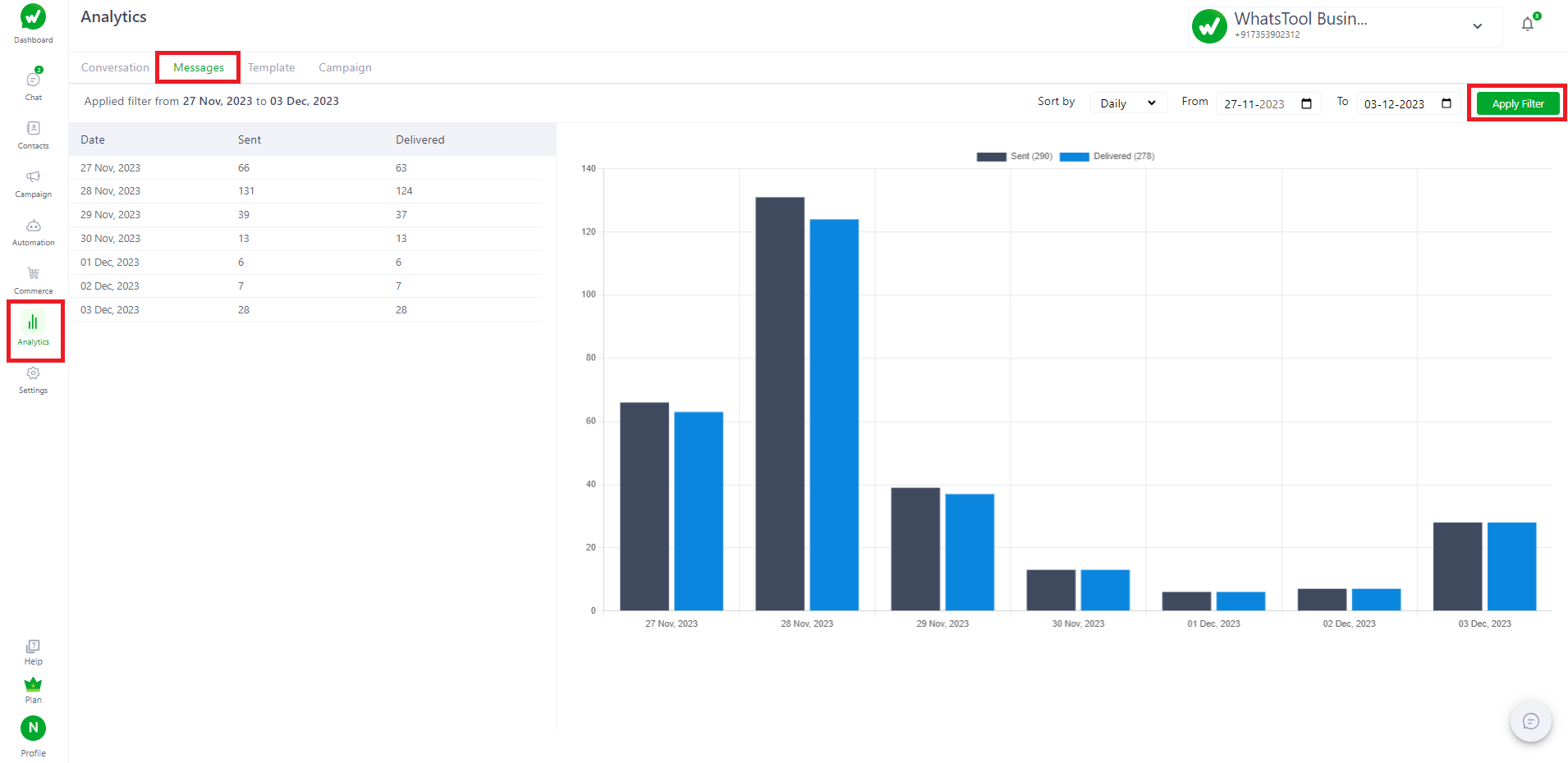Open the Dashboard logo icon

coord(33,17)
